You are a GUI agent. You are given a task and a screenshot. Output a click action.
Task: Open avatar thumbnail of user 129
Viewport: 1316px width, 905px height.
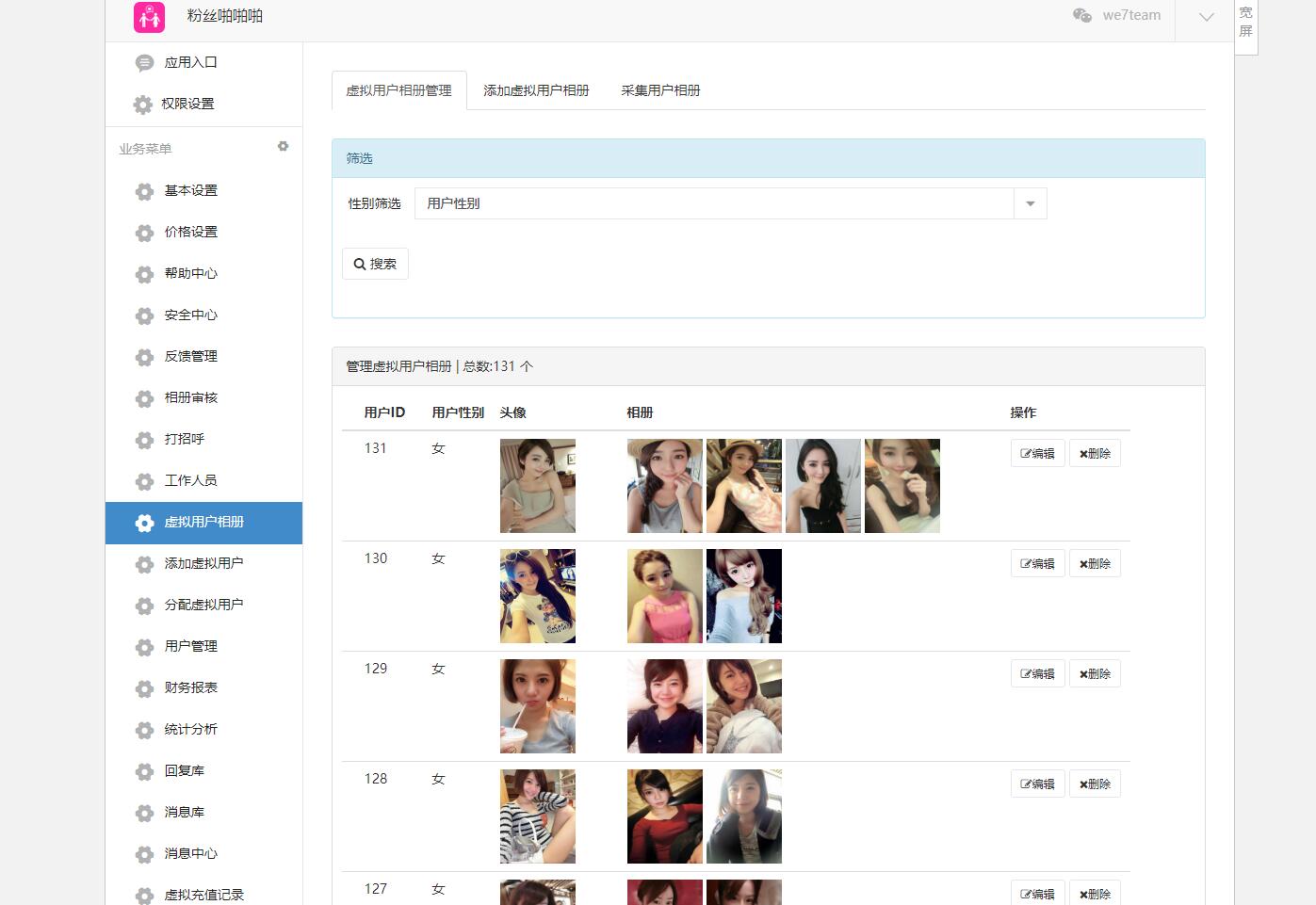click(537, 706)
